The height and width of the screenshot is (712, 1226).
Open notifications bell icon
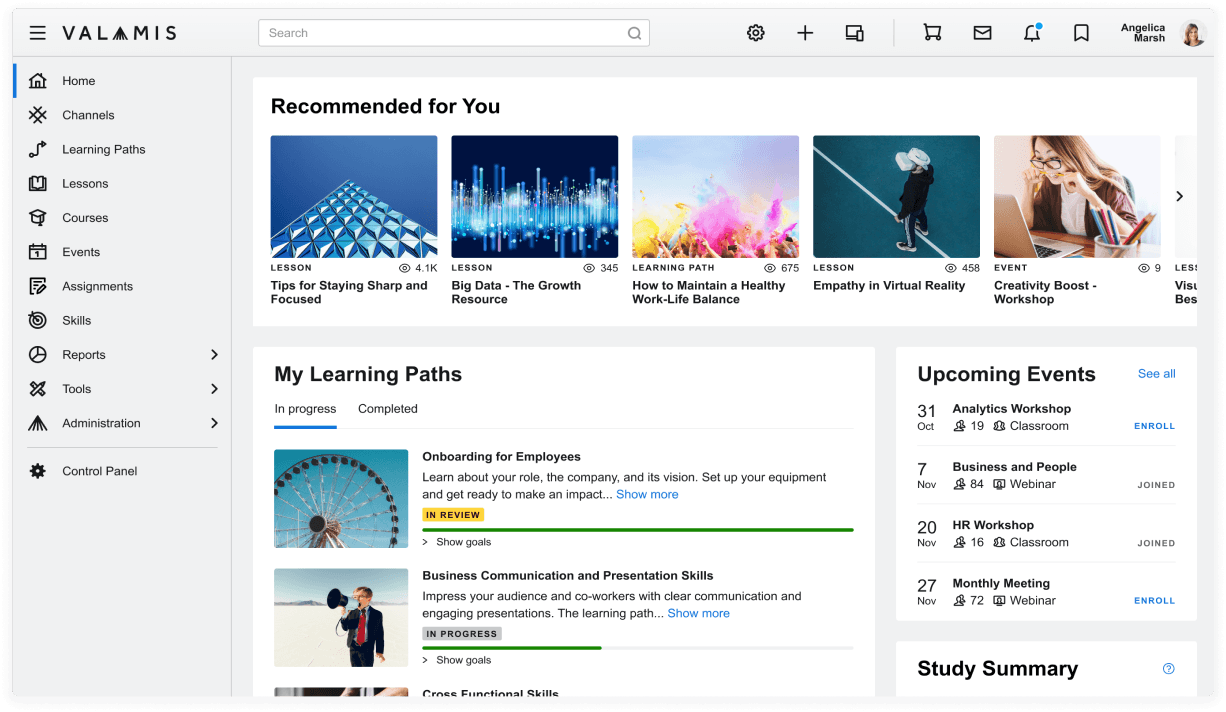(x=1032, y=33)
